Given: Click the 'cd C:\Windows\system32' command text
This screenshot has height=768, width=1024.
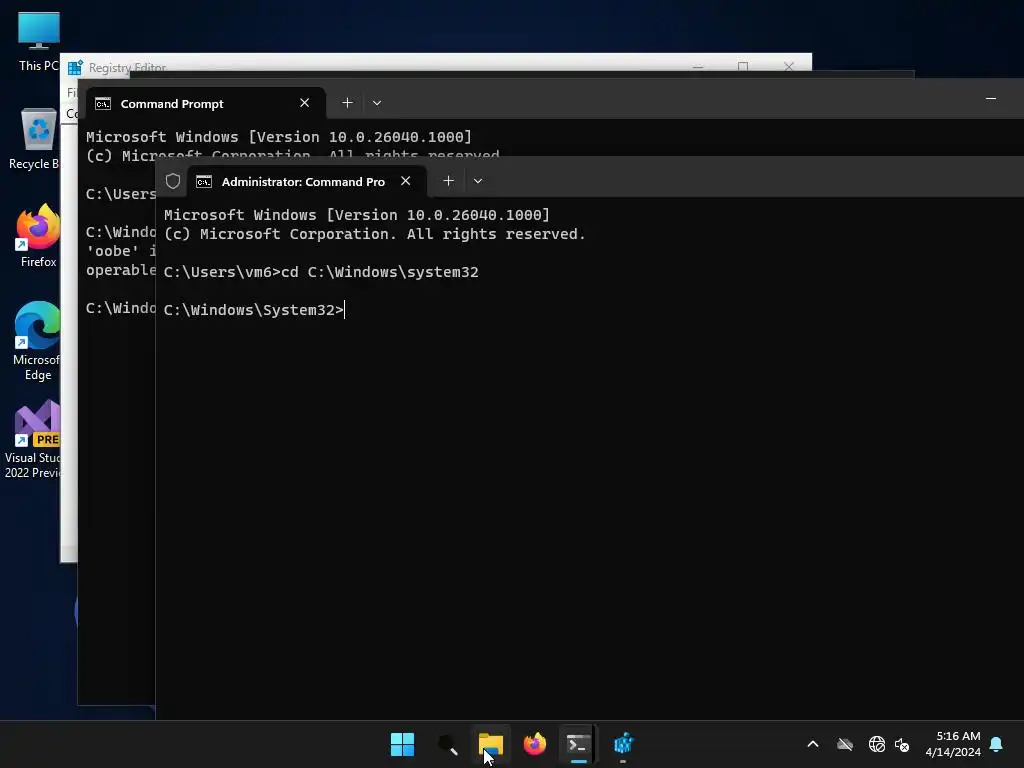Looking at the screenshot, I should click(x=379, y=272).
